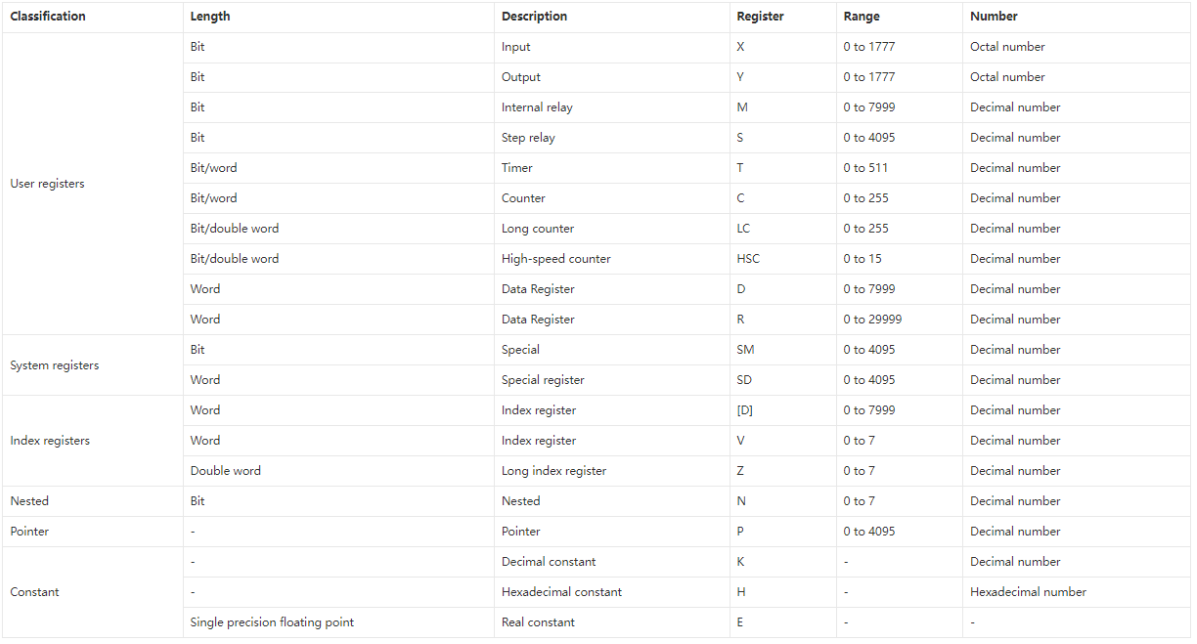Select the High-speed counter description cell
1197x644 pixels.
(x=556, y=259)
